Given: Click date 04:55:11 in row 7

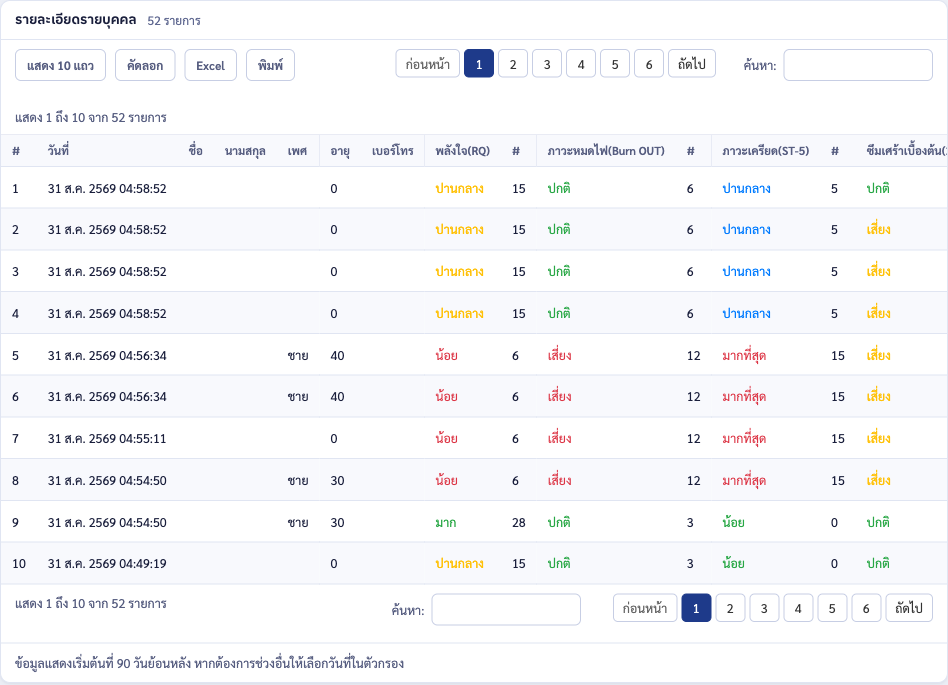Looking at the screenshot, I should [x=107, y=438].
